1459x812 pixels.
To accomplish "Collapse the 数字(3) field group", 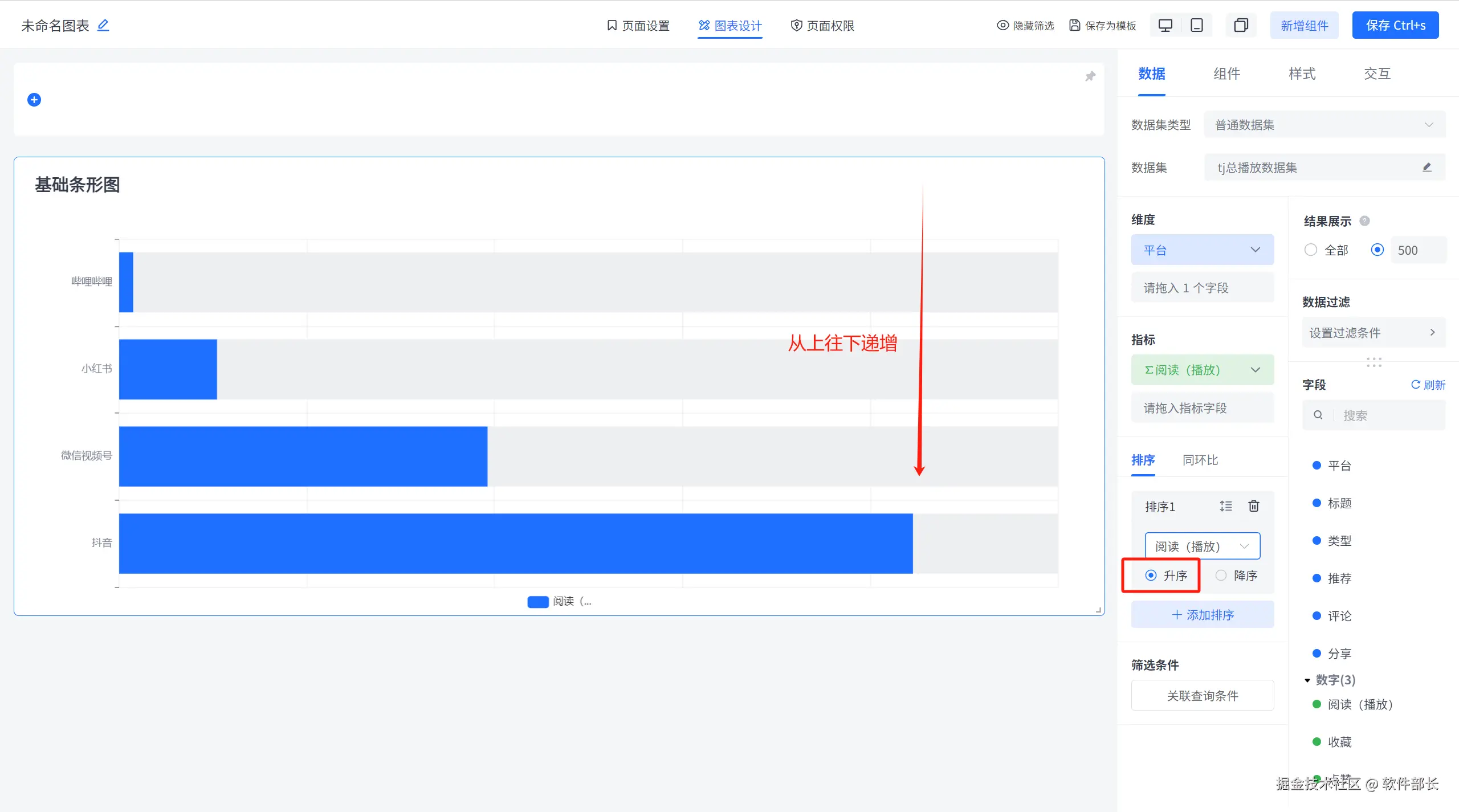I will (x=1307, y=680).
